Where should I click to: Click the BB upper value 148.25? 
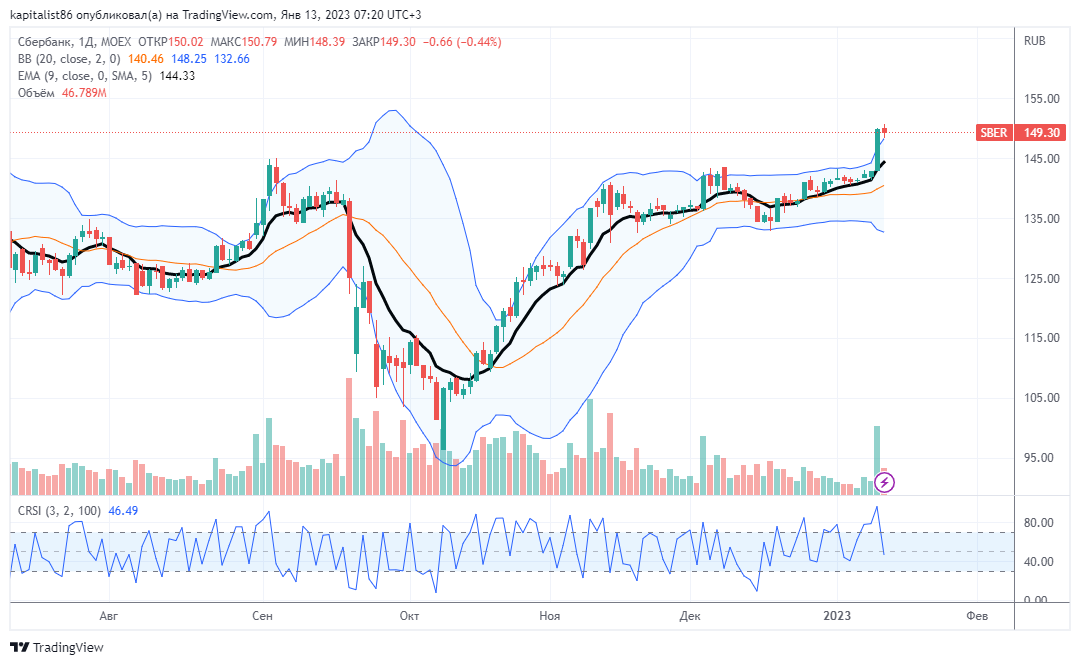(189, 59)
